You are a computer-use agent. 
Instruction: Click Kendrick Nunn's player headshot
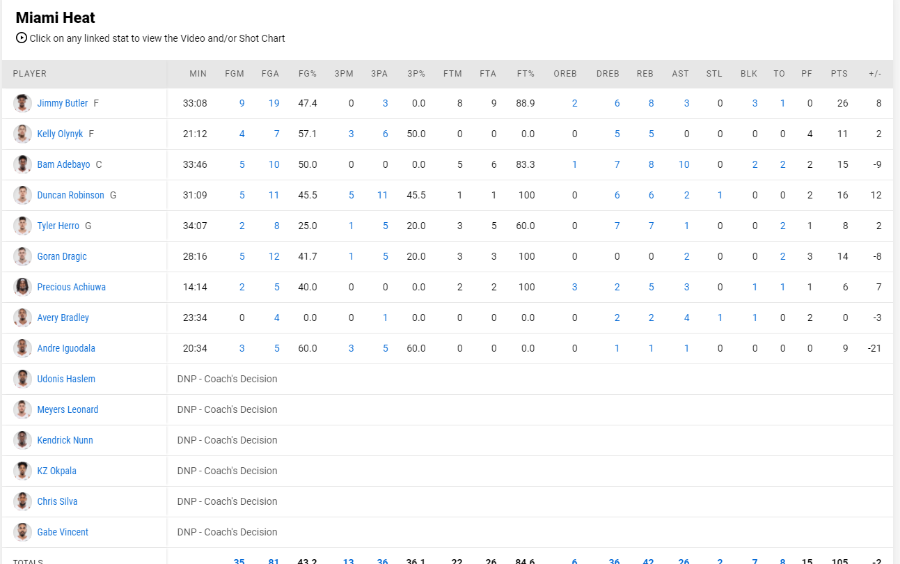(22, 440)
